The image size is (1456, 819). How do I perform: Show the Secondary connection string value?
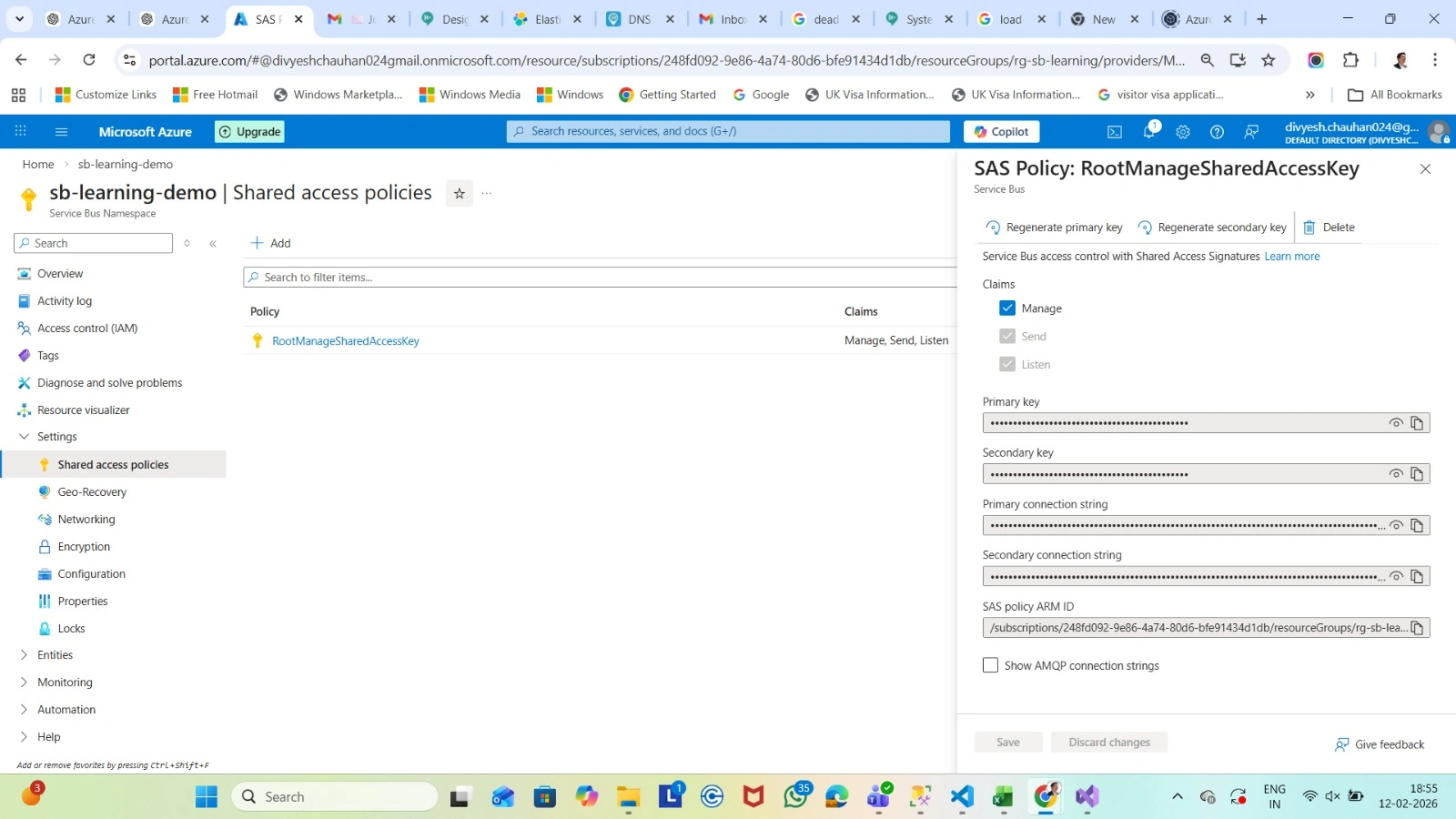1396,576
